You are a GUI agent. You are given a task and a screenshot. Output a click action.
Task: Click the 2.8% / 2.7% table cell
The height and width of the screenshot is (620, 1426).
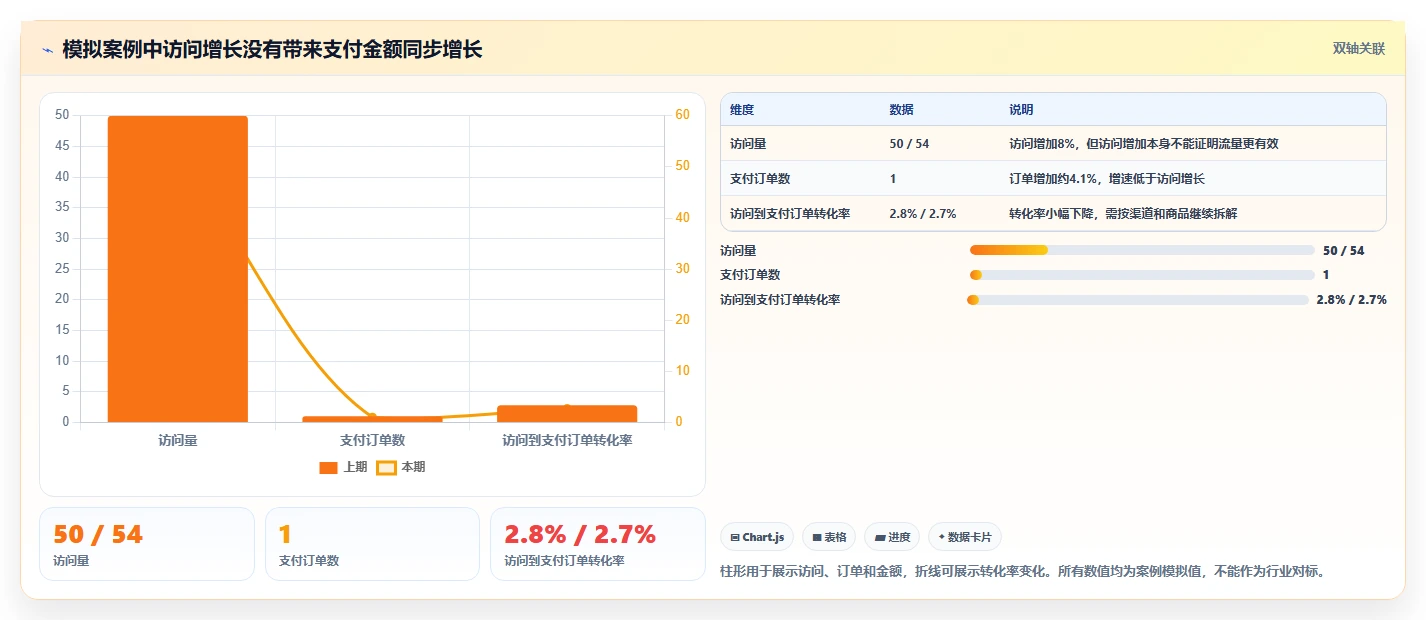coord(922,214)
